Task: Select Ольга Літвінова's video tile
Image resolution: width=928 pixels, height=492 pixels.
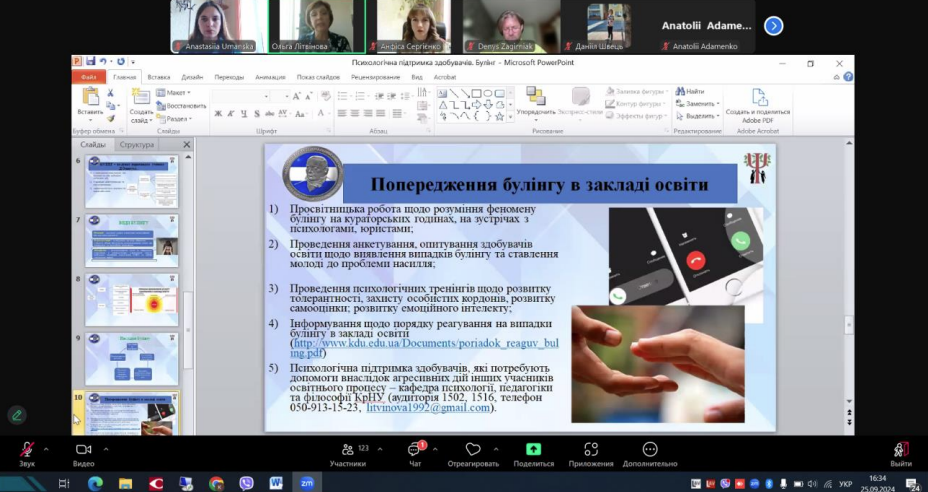Action: pos(317,27)
